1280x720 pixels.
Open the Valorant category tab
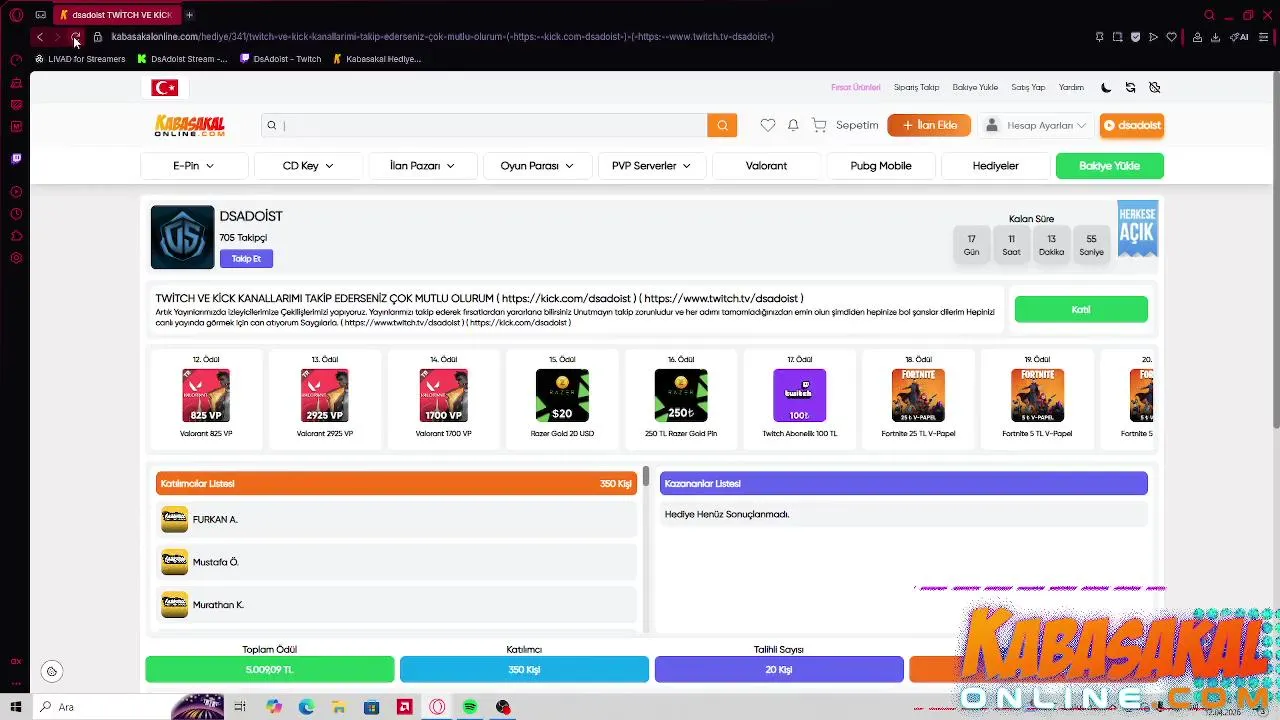(x=767, y=166)
